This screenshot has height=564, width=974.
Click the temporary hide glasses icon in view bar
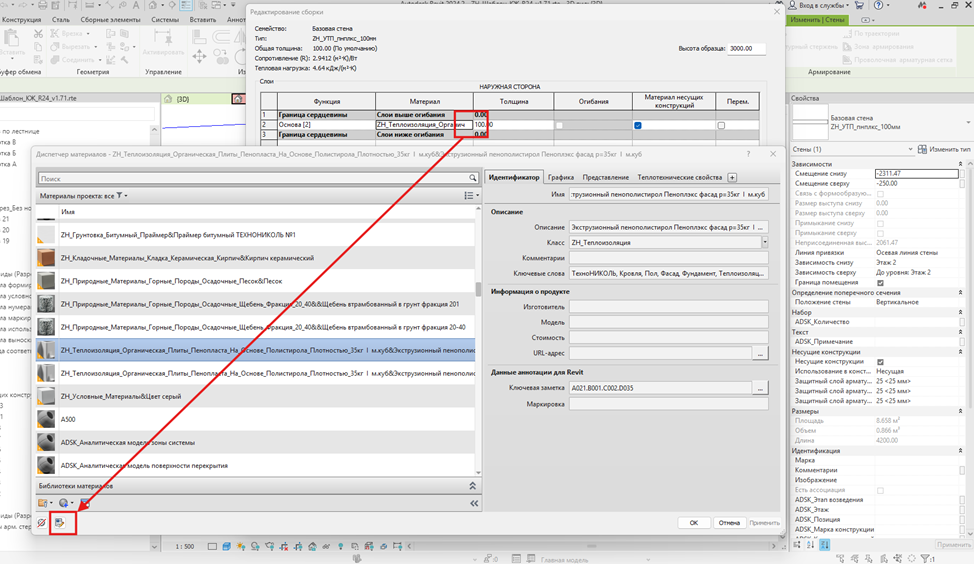[326, 547]
